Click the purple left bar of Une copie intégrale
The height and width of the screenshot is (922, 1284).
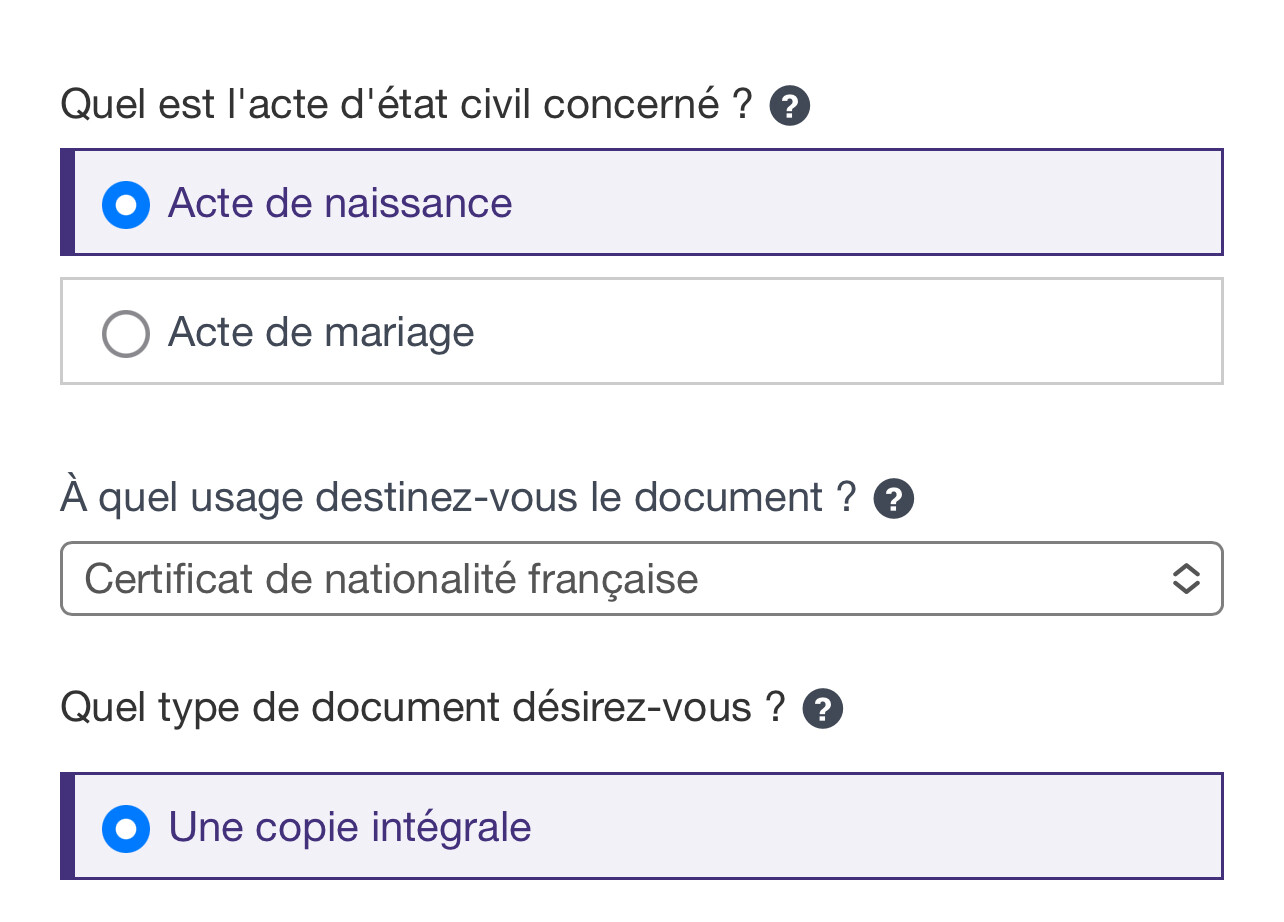(67, 827)
